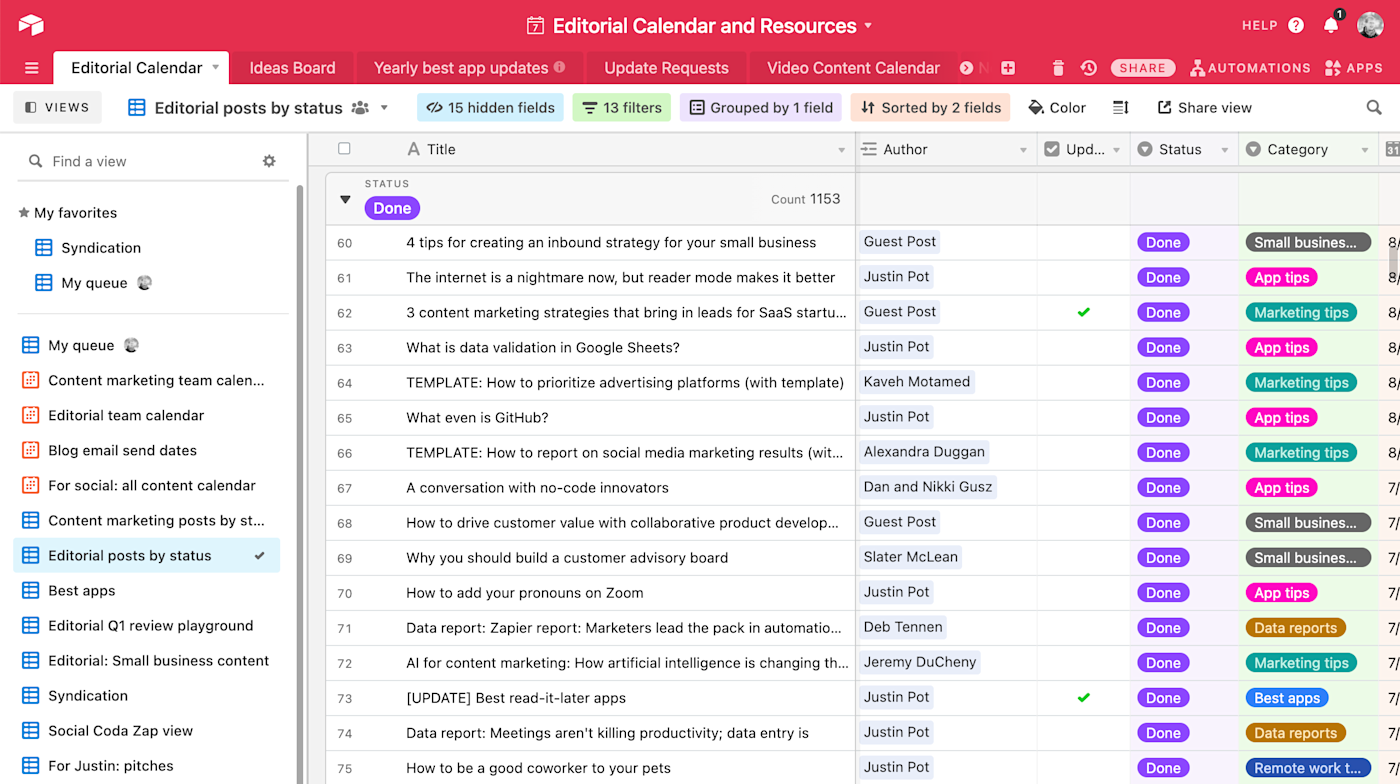Open view list settings gear
Image resolution: width=1400 pixels, height=784 pixels.
click(x=269, y=161)
